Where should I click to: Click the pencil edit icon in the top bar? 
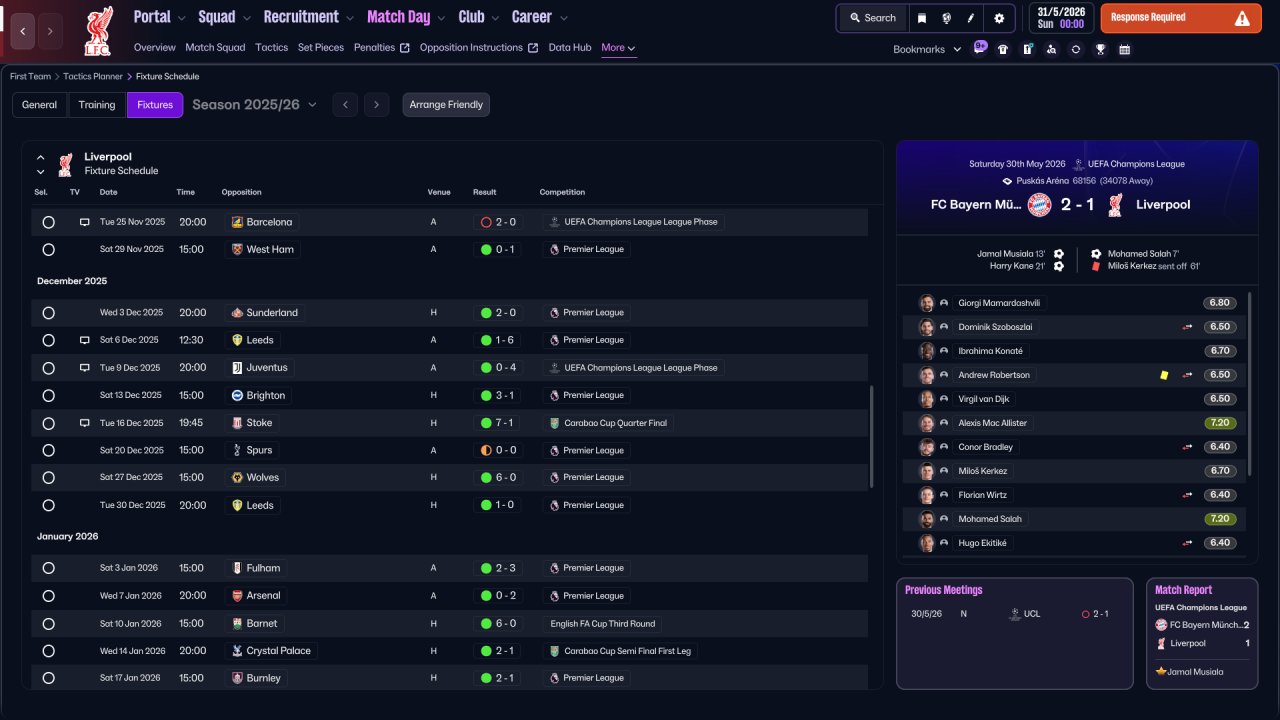[x=971, y=18]
